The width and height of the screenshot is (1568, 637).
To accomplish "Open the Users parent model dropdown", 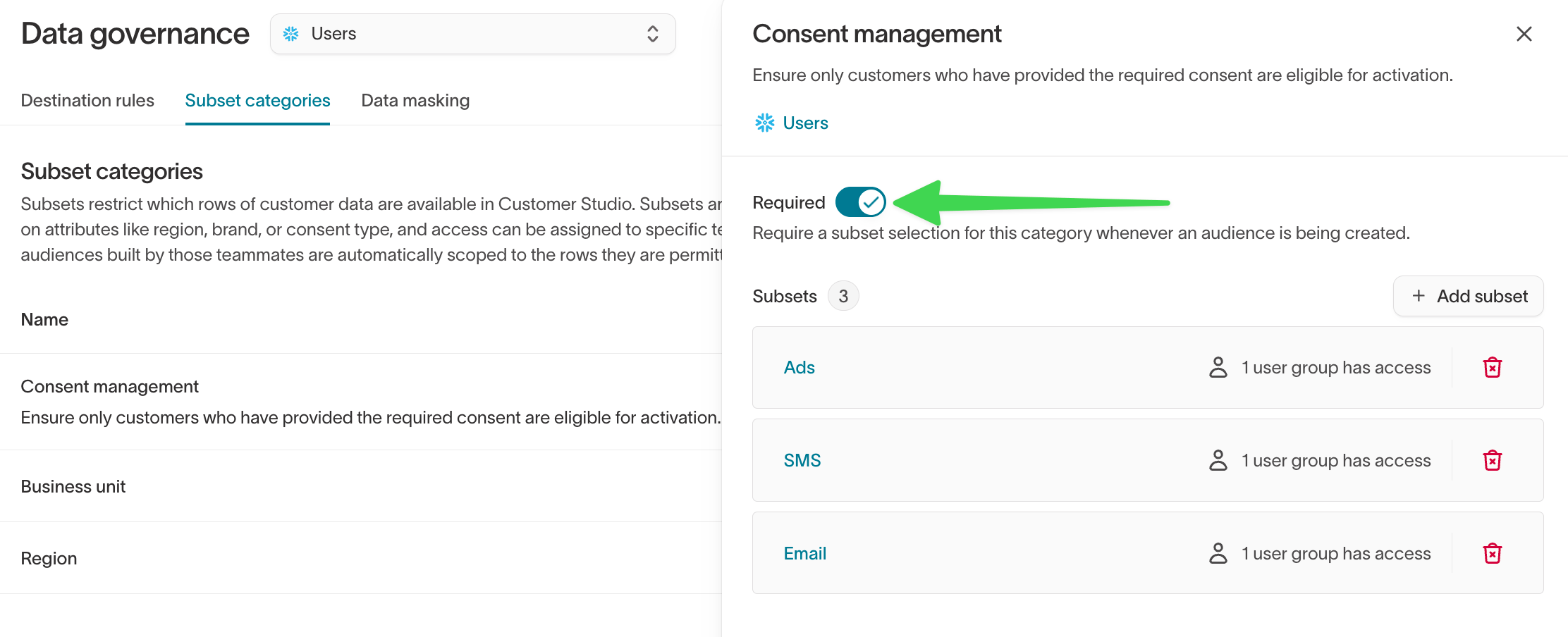I will [473, 34].
